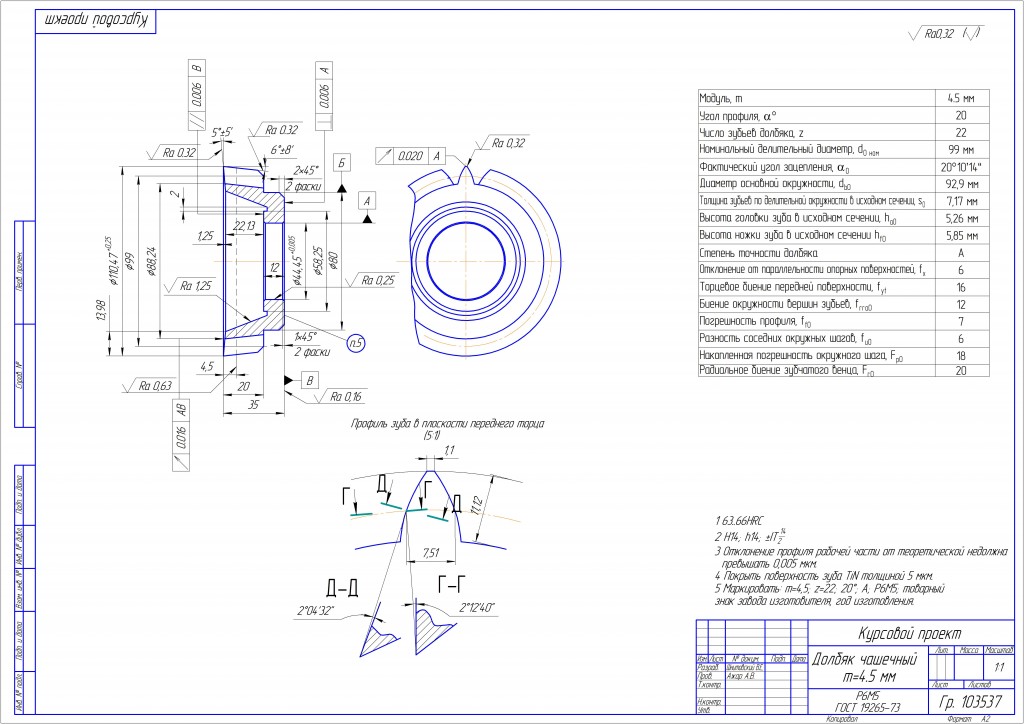Click the '5,85 мм' tooth root height value
Viewport: 1024px width, 724px height.
coord(962,236)
